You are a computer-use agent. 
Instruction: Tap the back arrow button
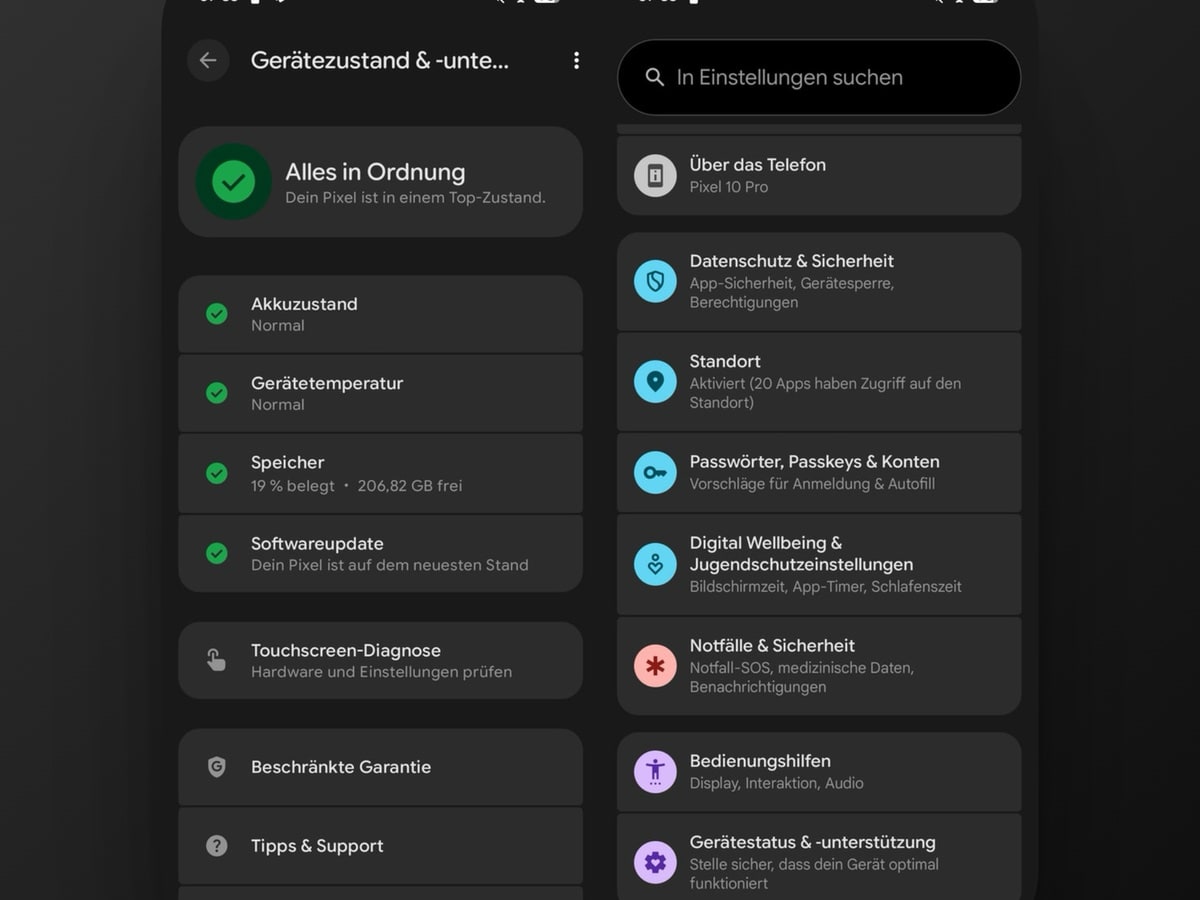point(208,61)
